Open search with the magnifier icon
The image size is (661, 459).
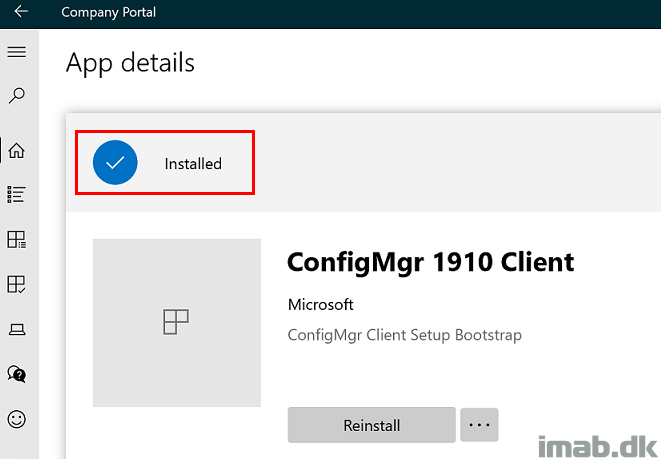[x=16, y=96]
